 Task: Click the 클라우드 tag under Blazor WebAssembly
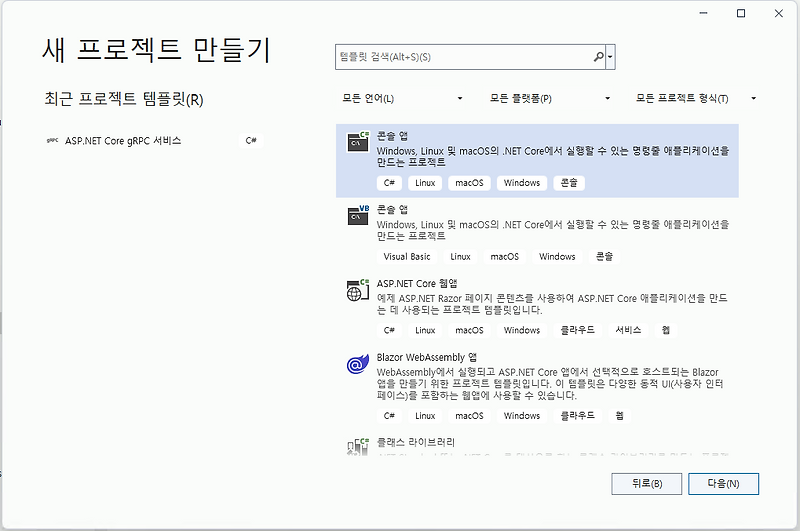coord(578,416)
